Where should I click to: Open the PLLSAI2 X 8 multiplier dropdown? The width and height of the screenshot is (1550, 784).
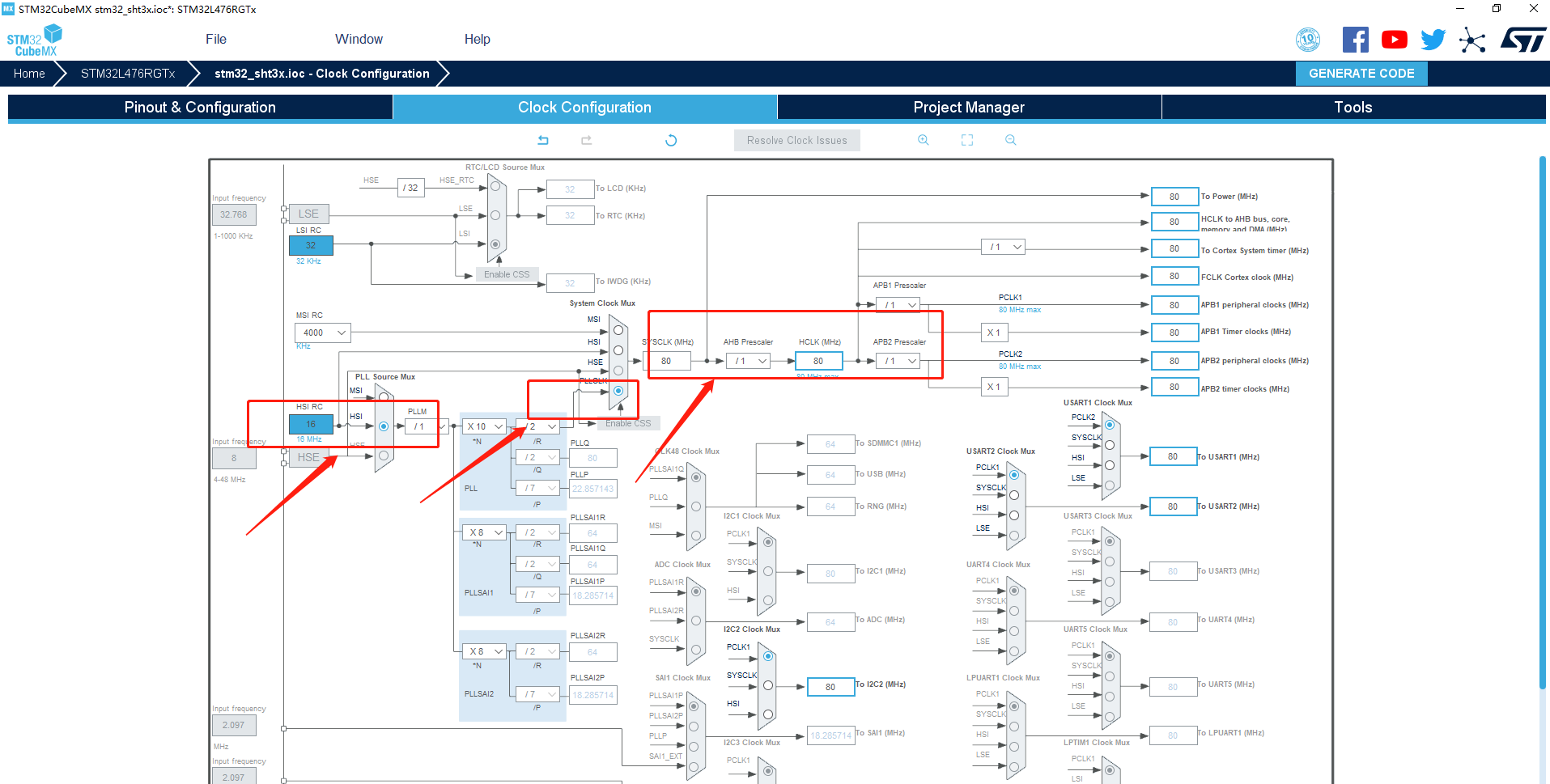click(485, 651)
